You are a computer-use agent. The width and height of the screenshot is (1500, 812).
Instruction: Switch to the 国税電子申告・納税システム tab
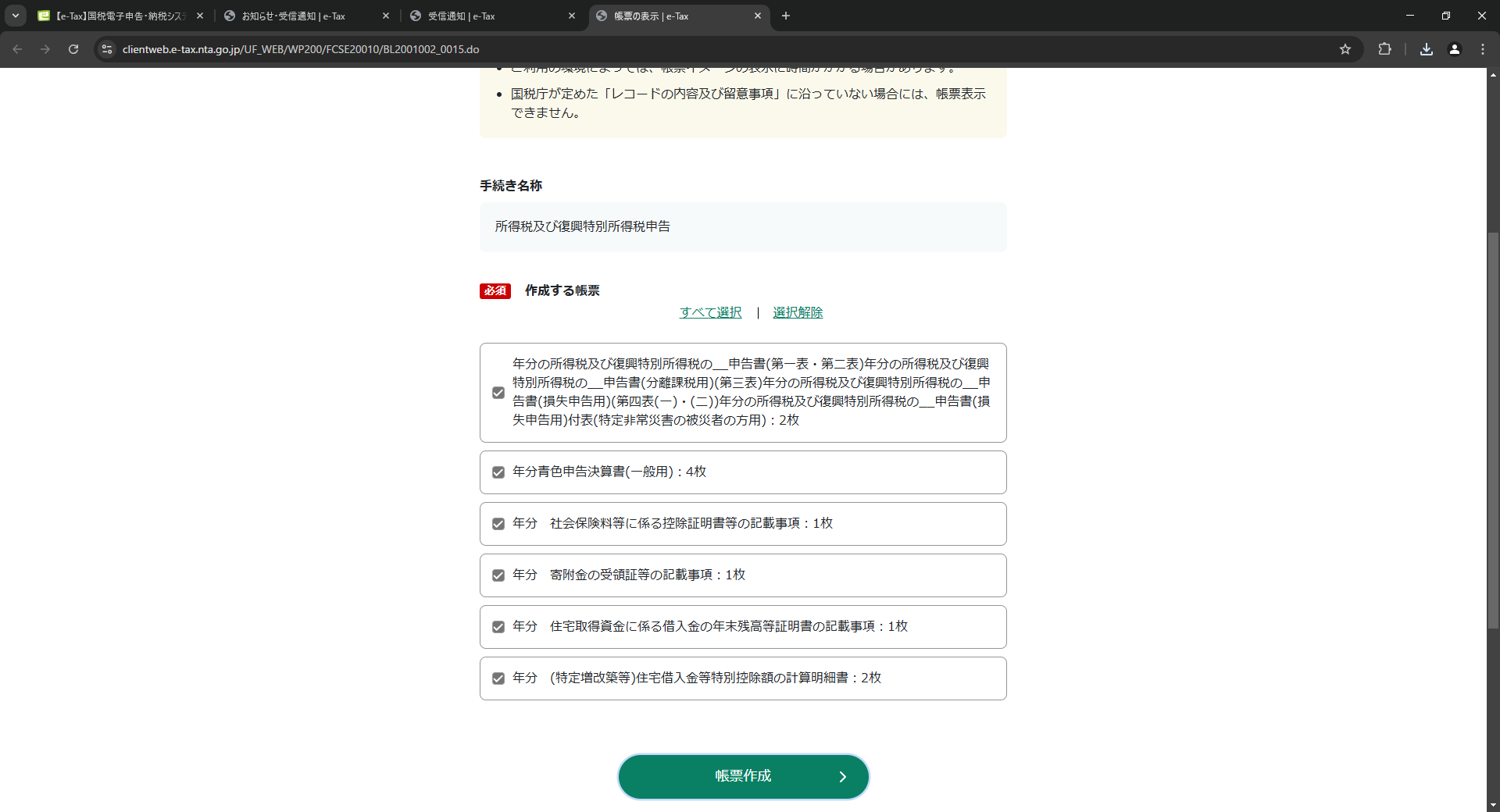pos(121,16)
